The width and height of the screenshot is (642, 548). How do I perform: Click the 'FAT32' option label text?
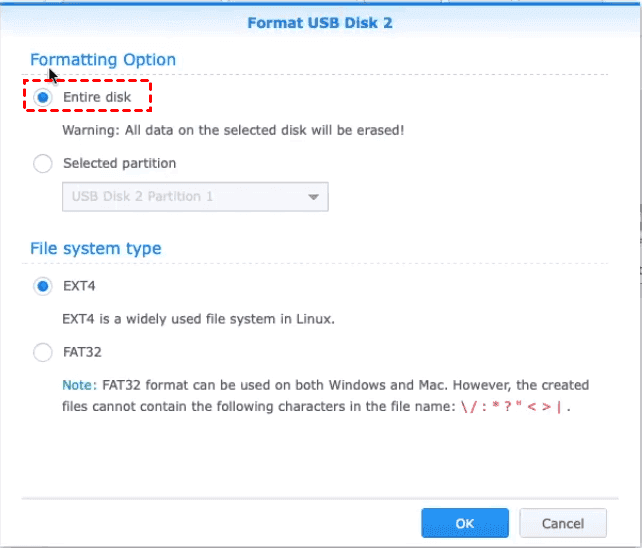[82, 352]
